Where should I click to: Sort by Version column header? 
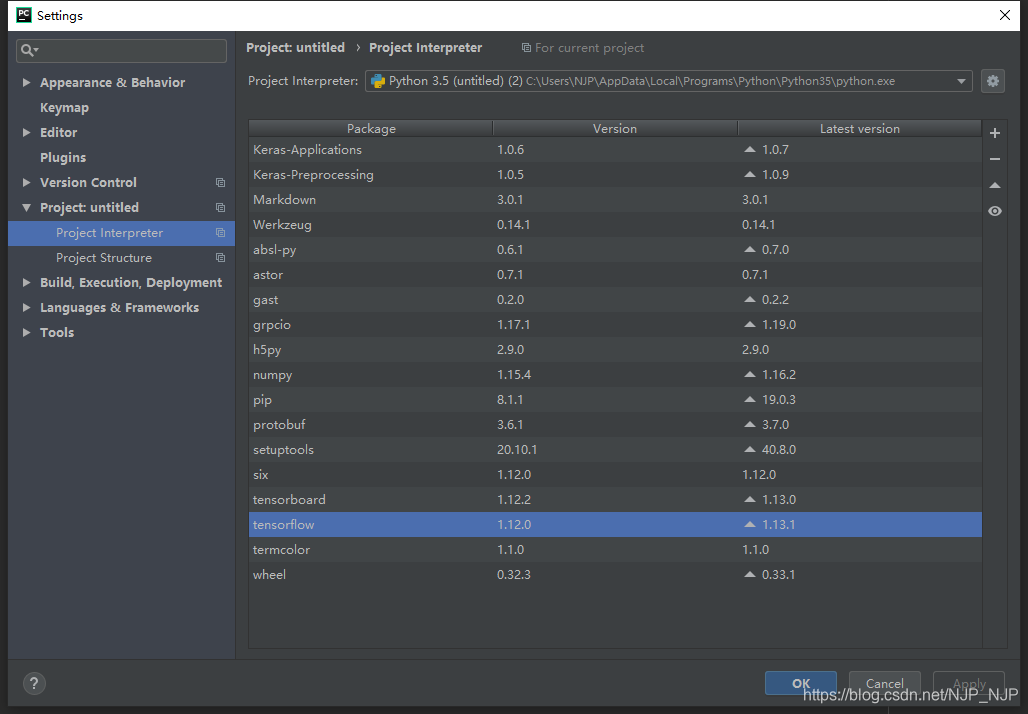(x=615, y=129)
